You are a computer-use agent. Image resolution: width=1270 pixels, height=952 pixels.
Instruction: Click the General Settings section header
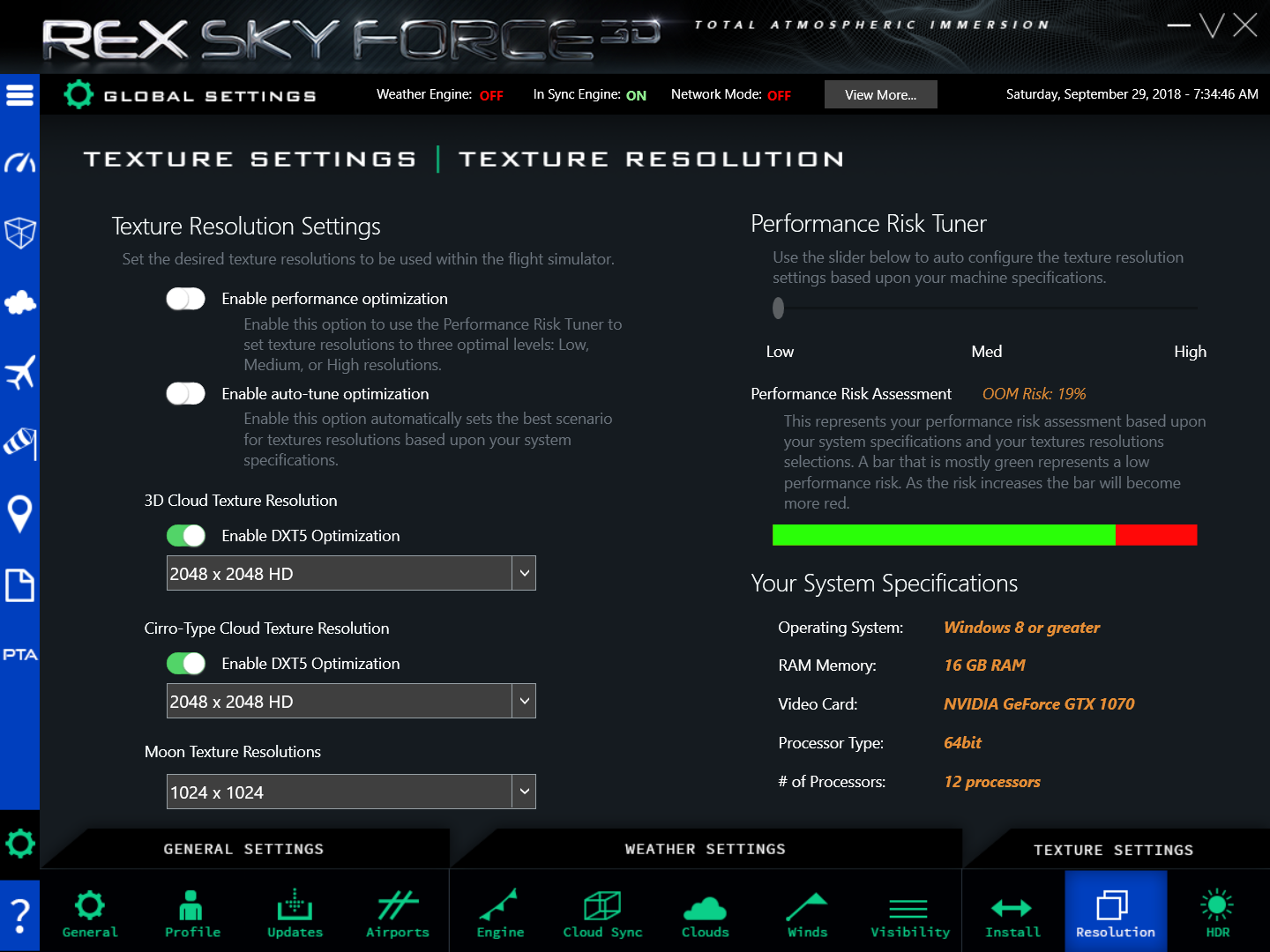coord(243,849)
